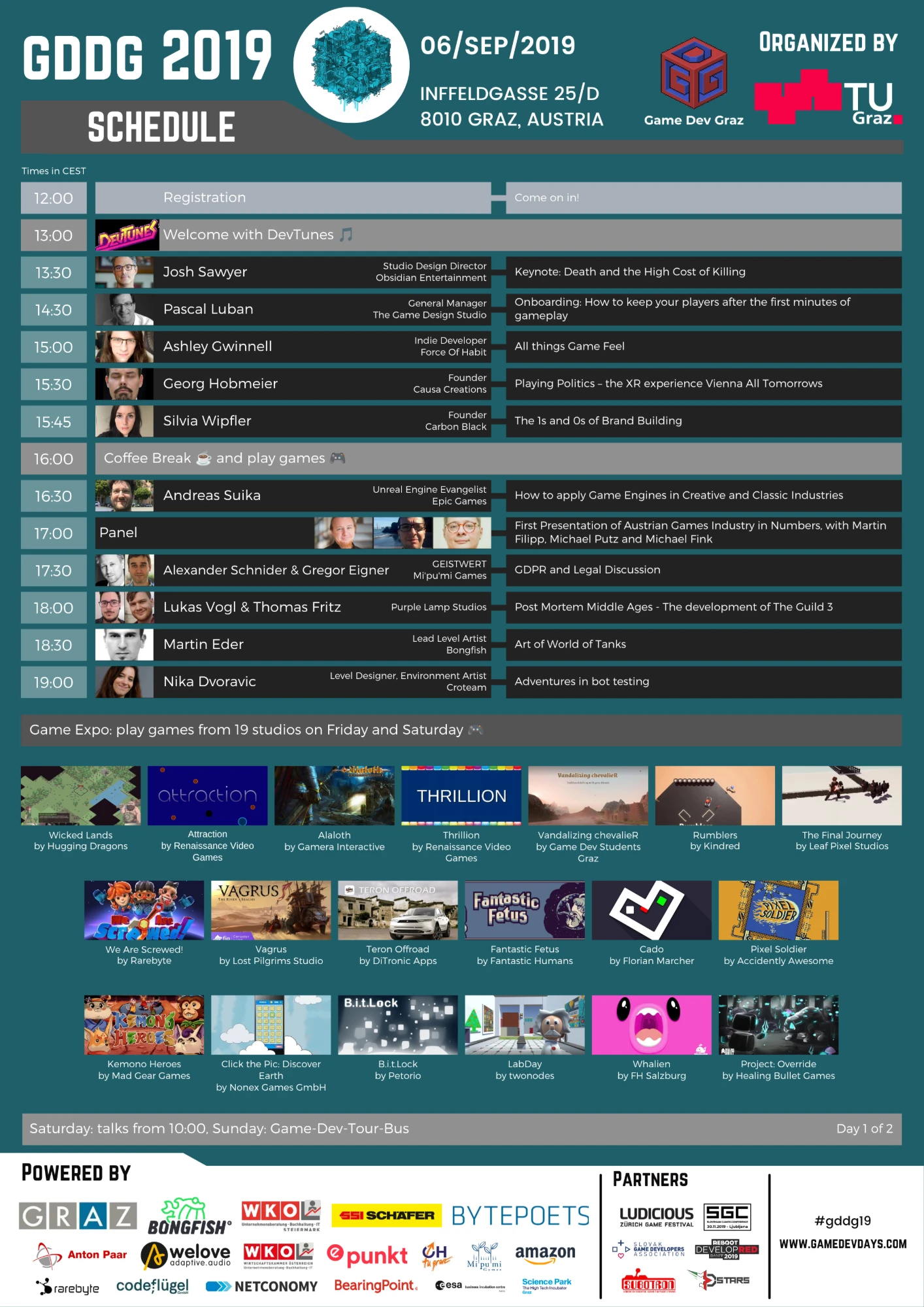Open the Wicked Lands game thumbnail
Image resolution: width=924 pixels, height=1307 pixels.
[x=80, y=795]
